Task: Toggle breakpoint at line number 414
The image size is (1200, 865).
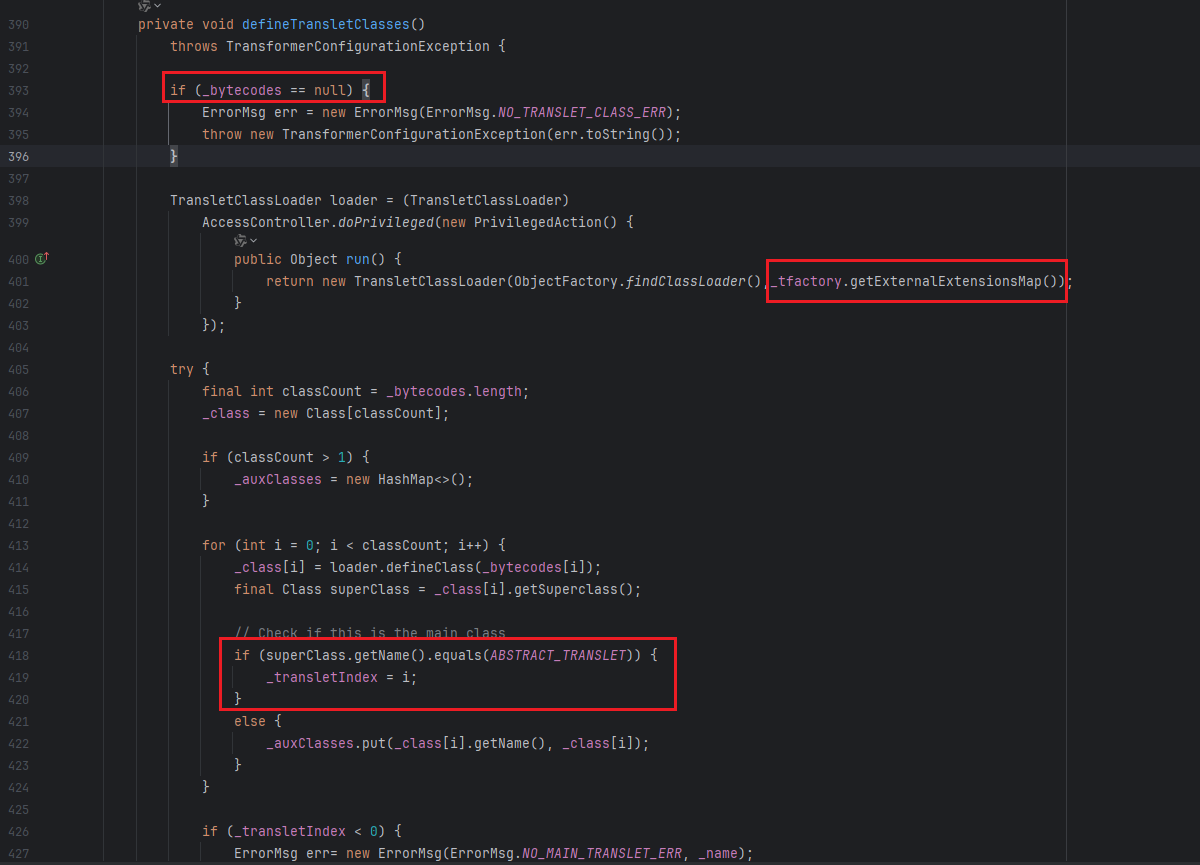Action: coord(18,568)
